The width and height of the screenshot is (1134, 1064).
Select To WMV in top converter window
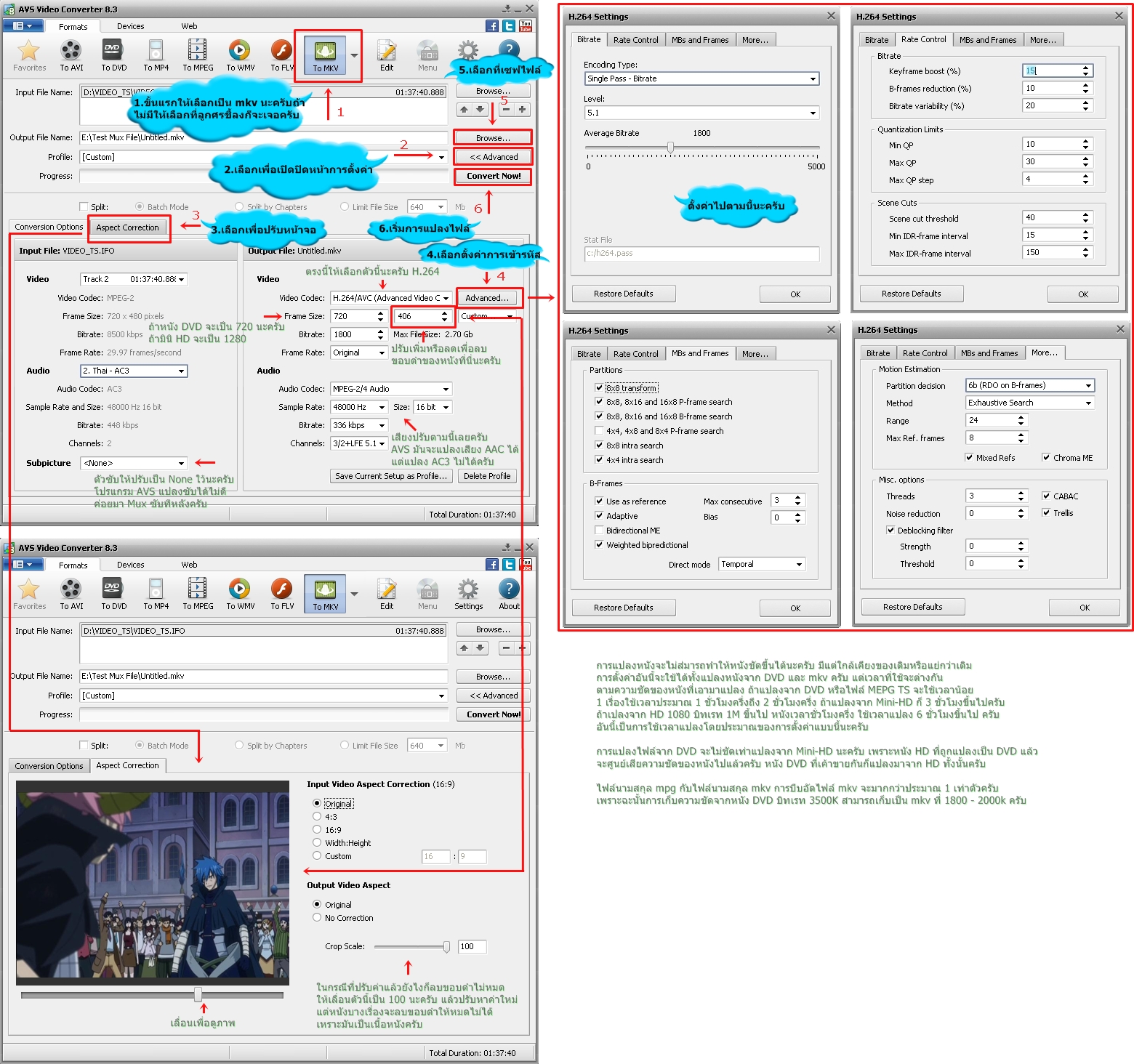(x=240, y=56)
